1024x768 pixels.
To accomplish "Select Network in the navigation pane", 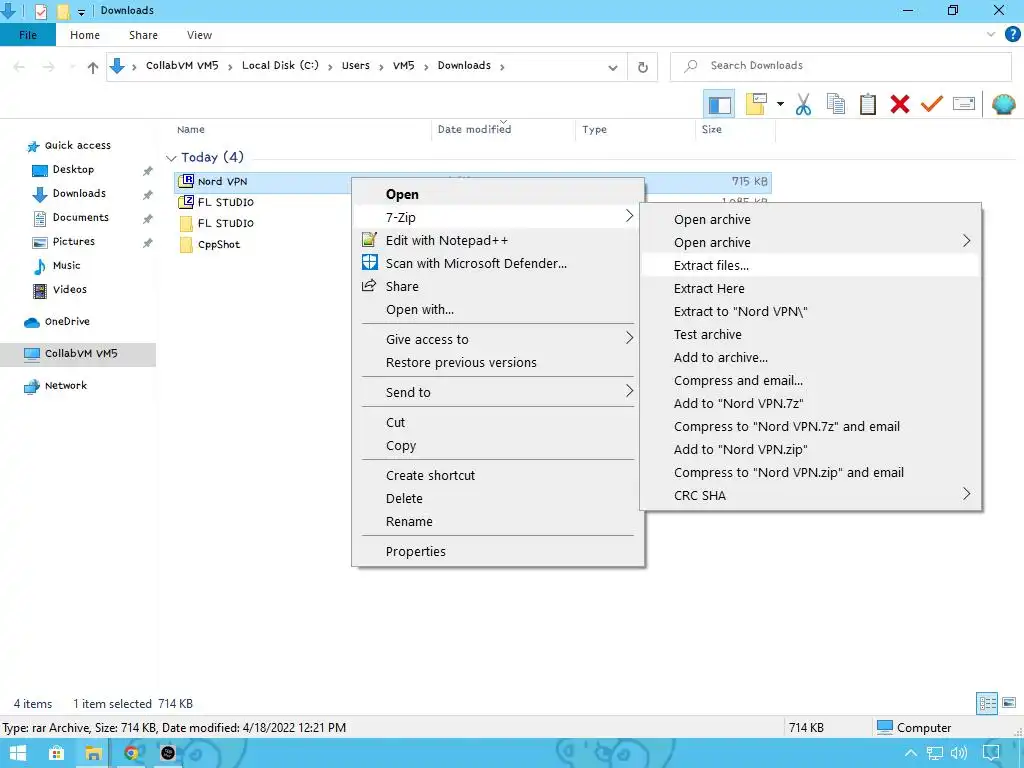I will point(65,385).
